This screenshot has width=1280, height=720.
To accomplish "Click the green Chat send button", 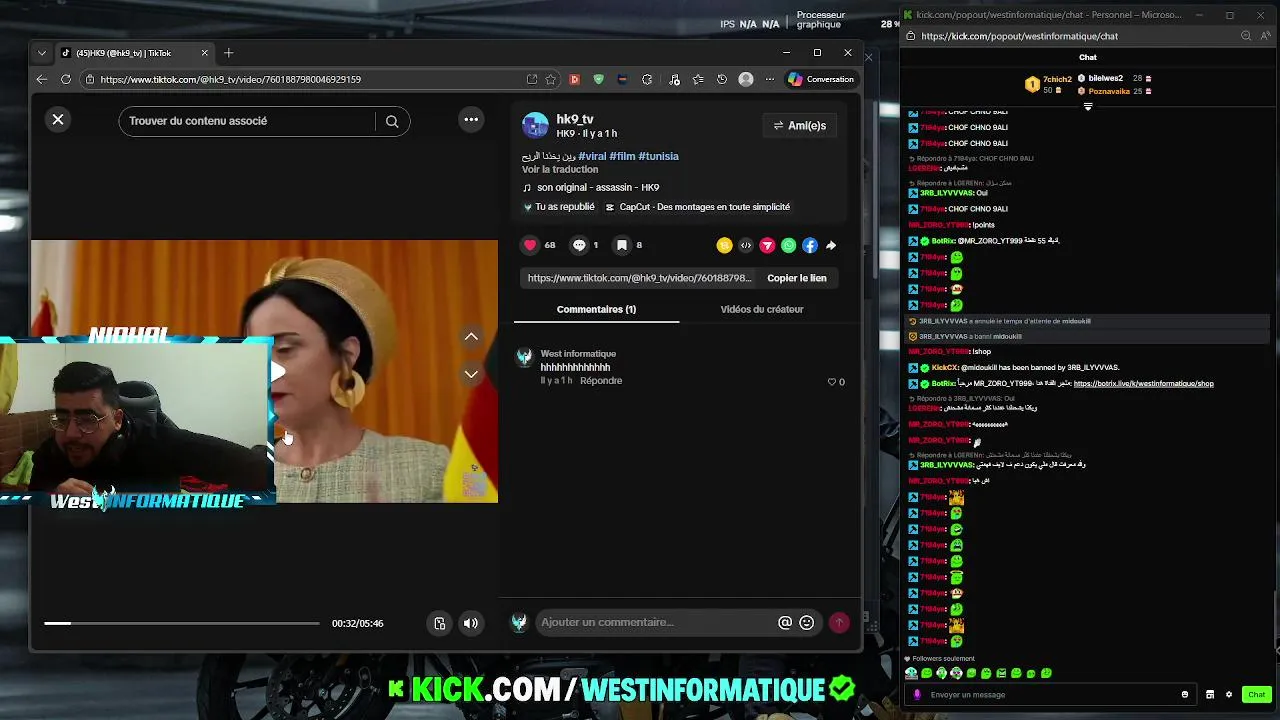I will point(1257,695).
